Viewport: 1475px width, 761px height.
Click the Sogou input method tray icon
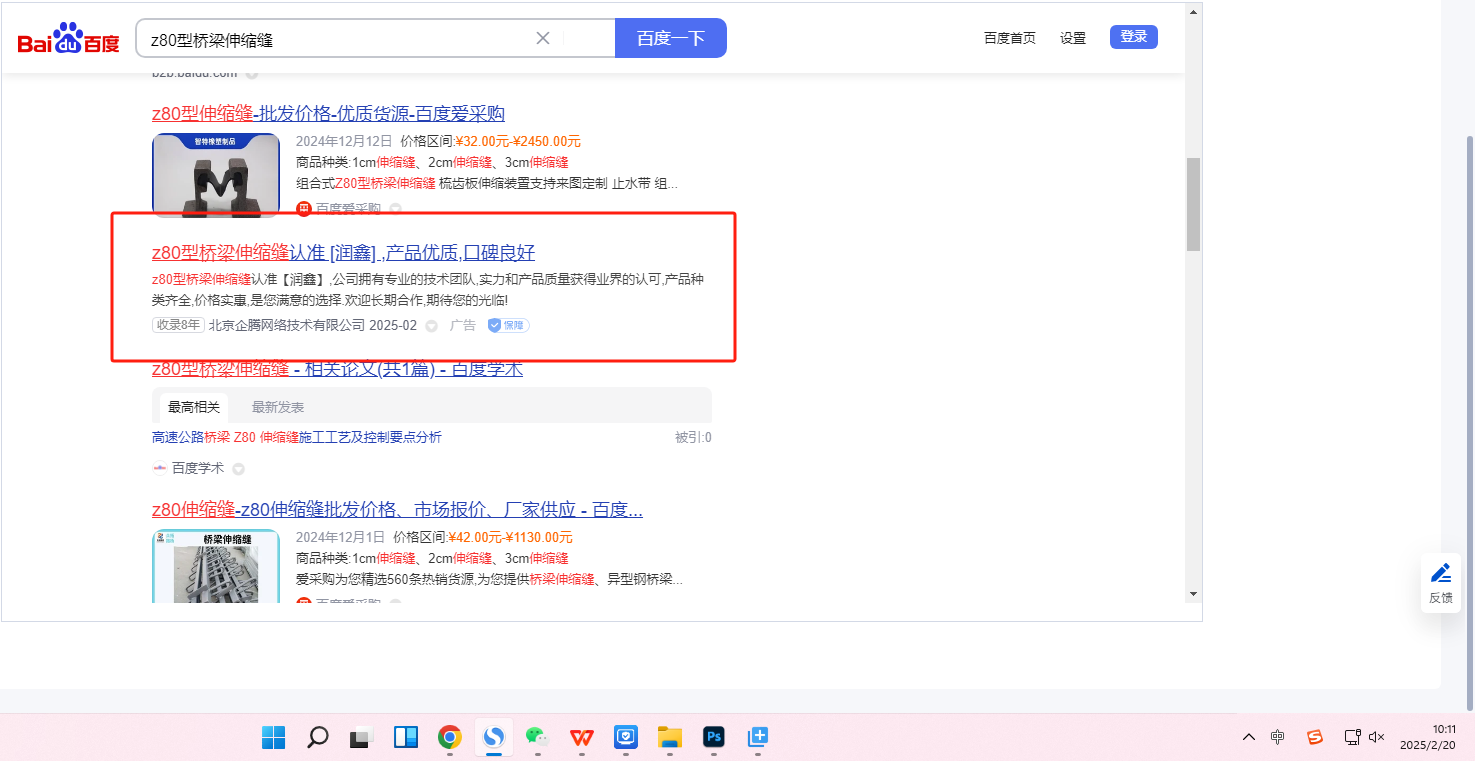1315,737
